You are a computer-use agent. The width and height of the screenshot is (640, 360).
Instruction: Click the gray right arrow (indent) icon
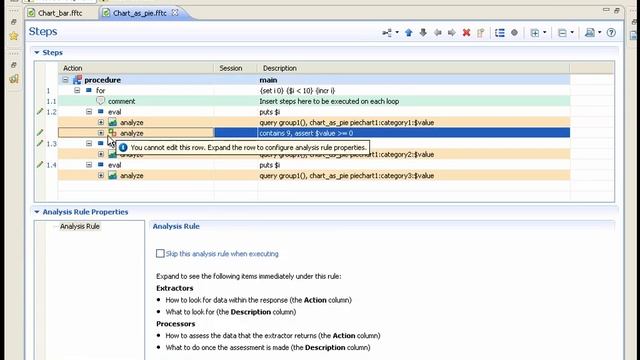pos(451,33)
